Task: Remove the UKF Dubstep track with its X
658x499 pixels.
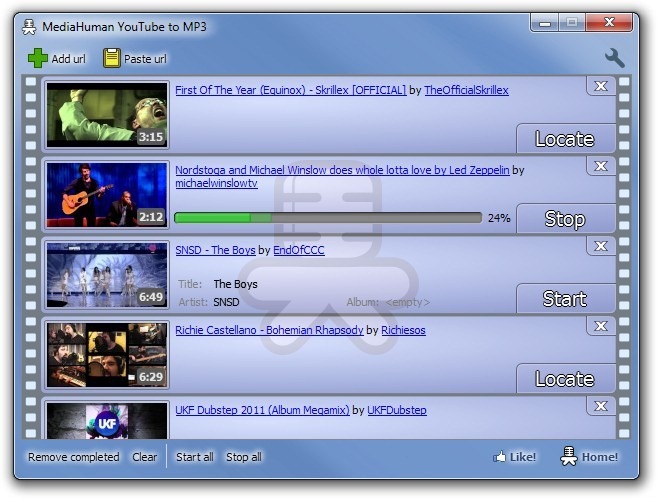Action: (x=601, y=406)
